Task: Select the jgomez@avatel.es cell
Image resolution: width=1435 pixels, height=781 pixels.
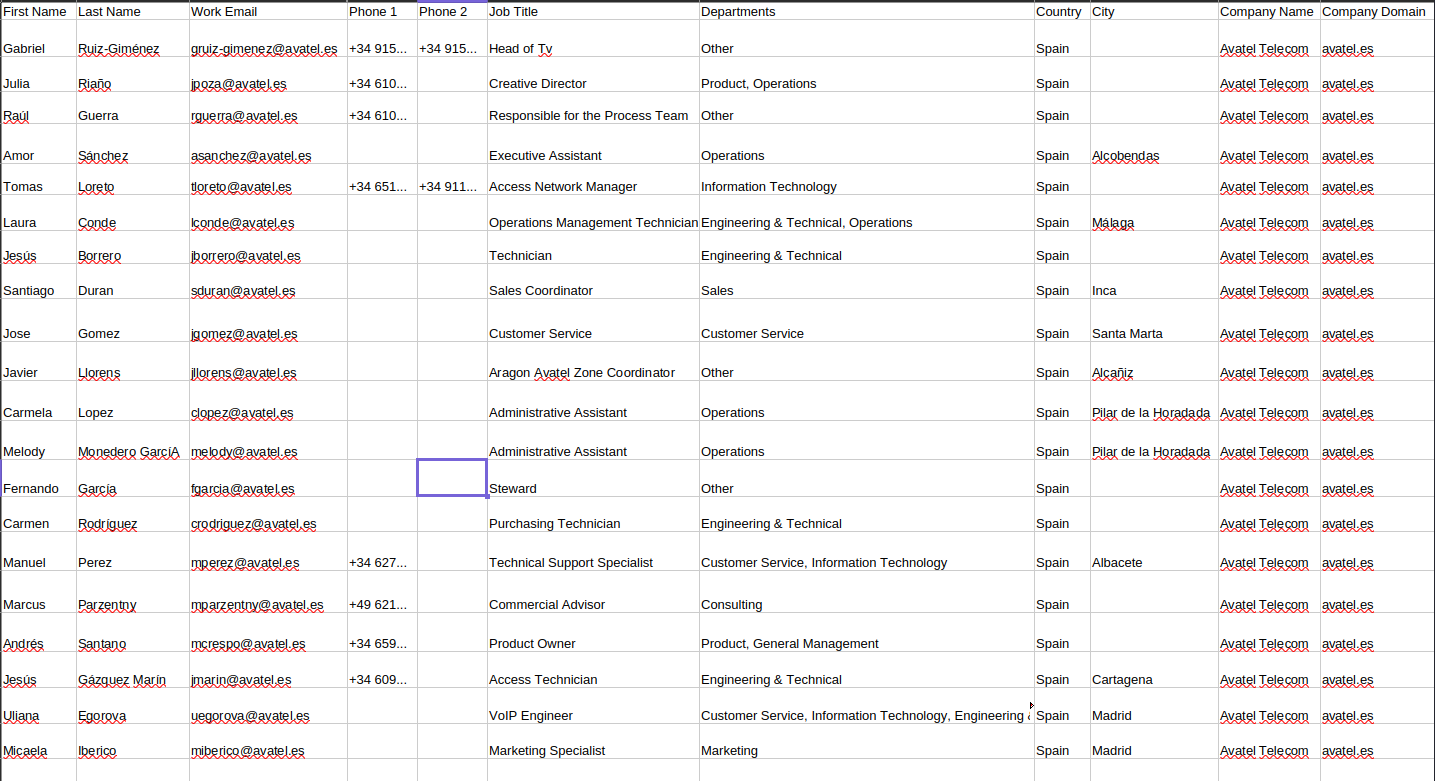Action: tap(268, 321)
